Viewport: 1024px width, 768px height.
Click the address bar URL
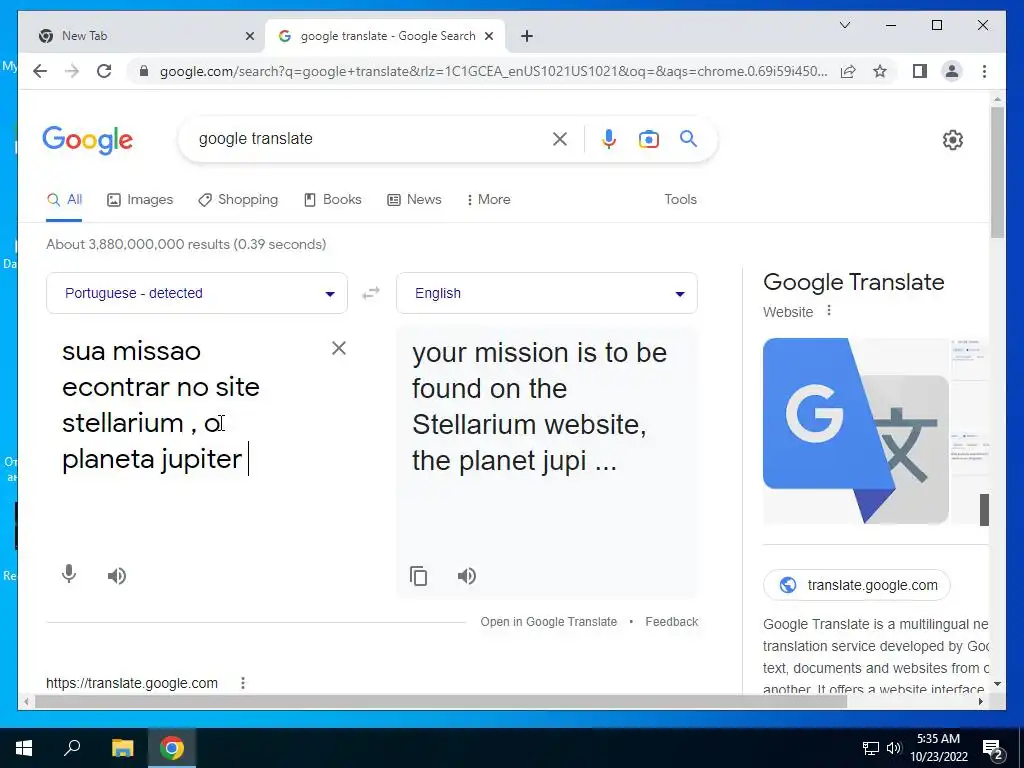pos(493,71)
